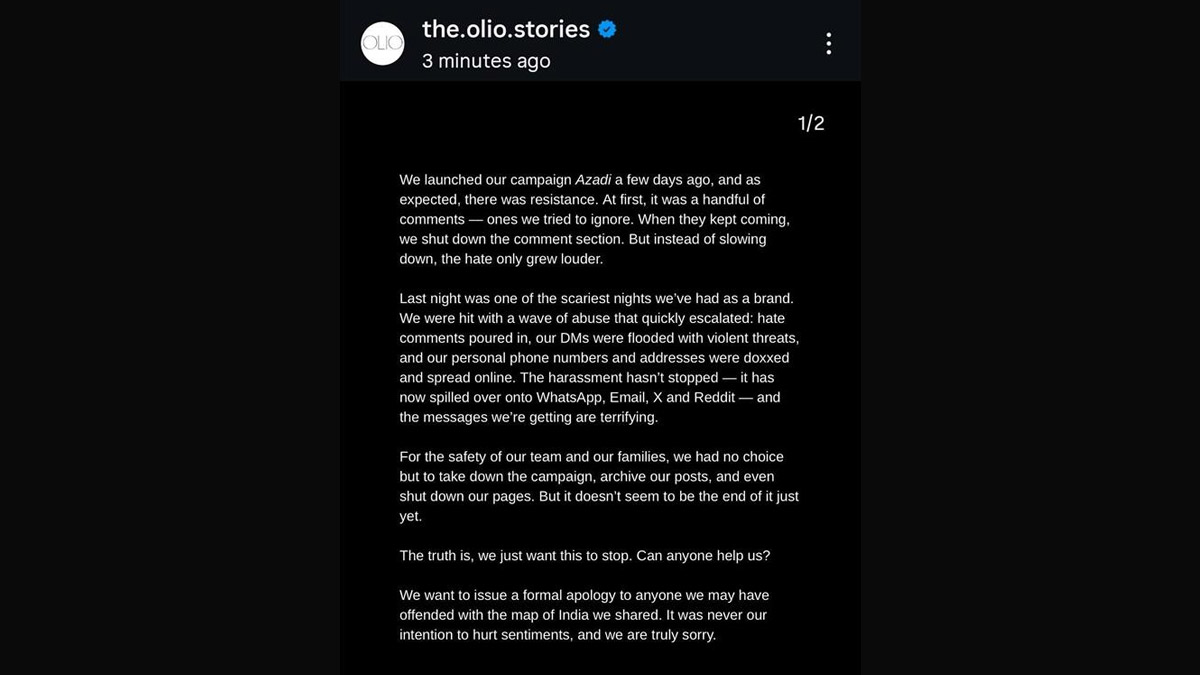This screenshot has height=675, width=1200.
Task: Click the paragraph starting "For the safety"
Action: click(598, 486)
